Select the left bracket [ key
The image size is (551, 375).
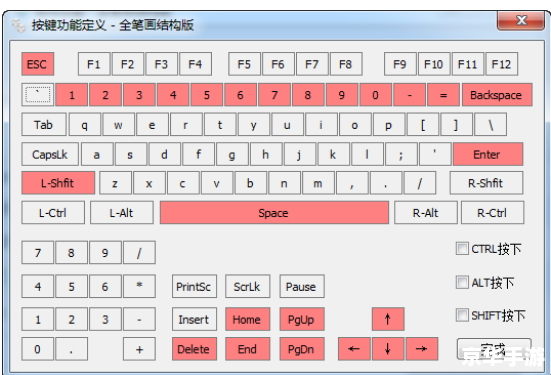pos(423,124)
